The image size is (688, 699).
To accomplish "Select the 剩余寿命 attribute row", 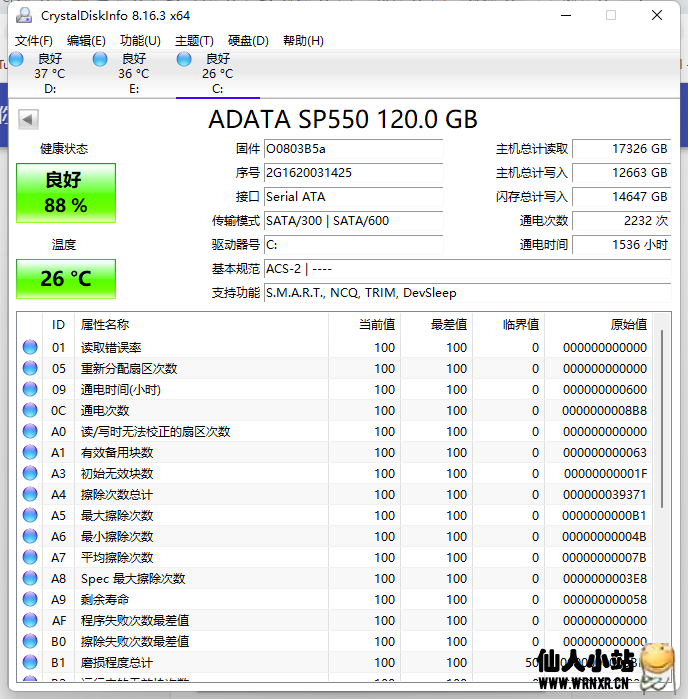I will 334,599.
